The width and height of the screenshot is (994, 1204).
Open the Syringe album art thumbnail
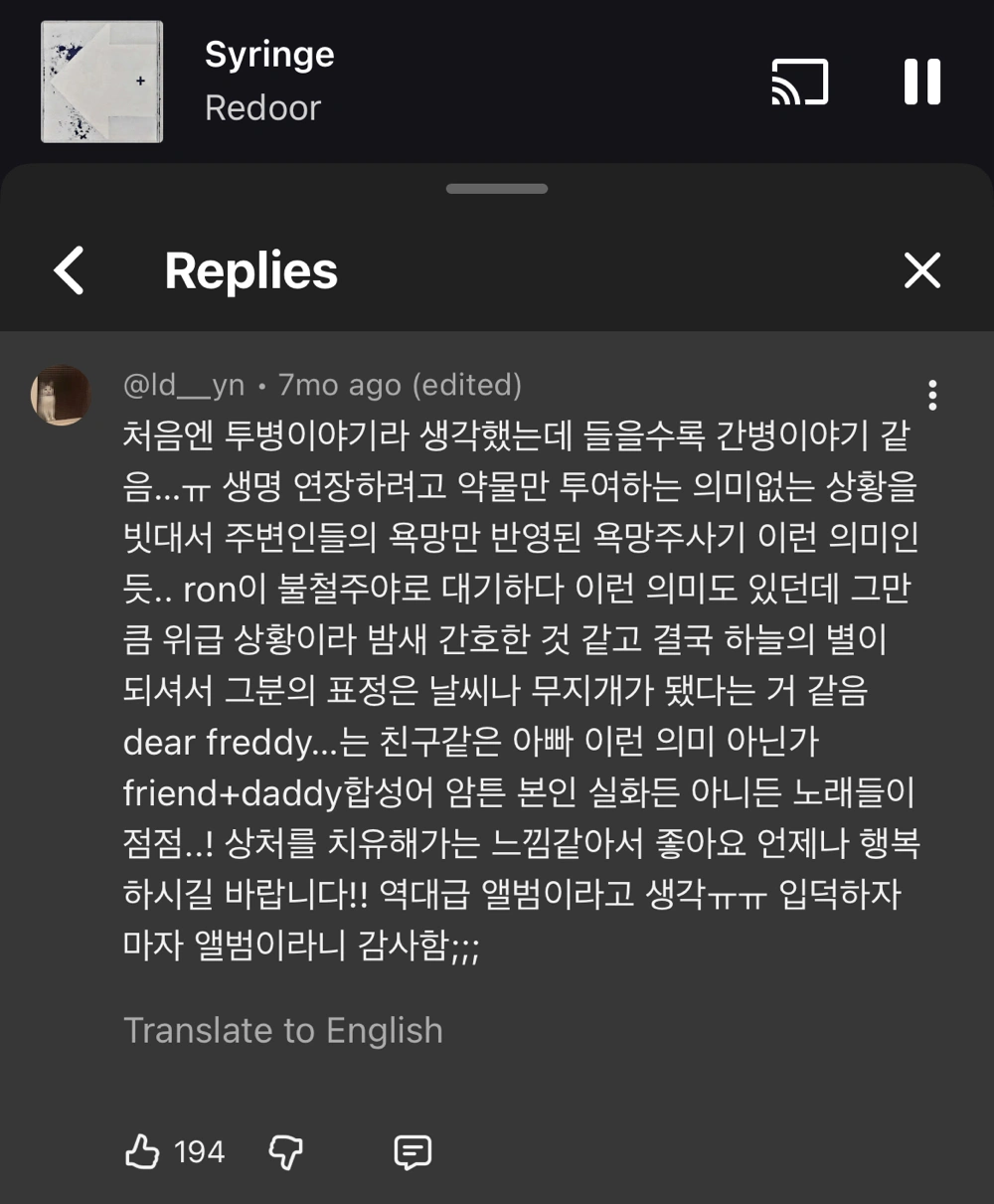click(101, 82)
